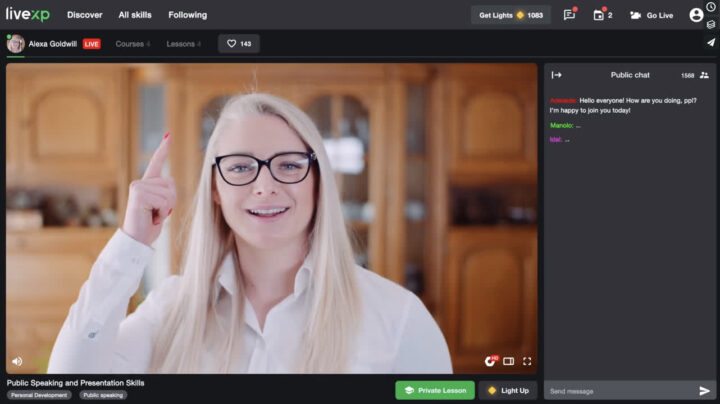
Task: Toggle theater mode on the video player
Action: pos(508,361)
